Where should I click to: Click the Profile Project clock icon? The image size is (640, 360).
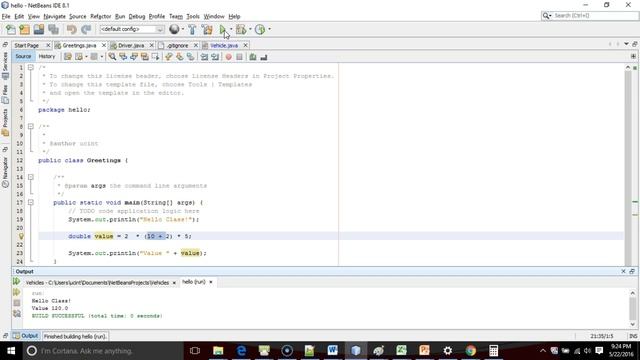click(x=260, y=29)
